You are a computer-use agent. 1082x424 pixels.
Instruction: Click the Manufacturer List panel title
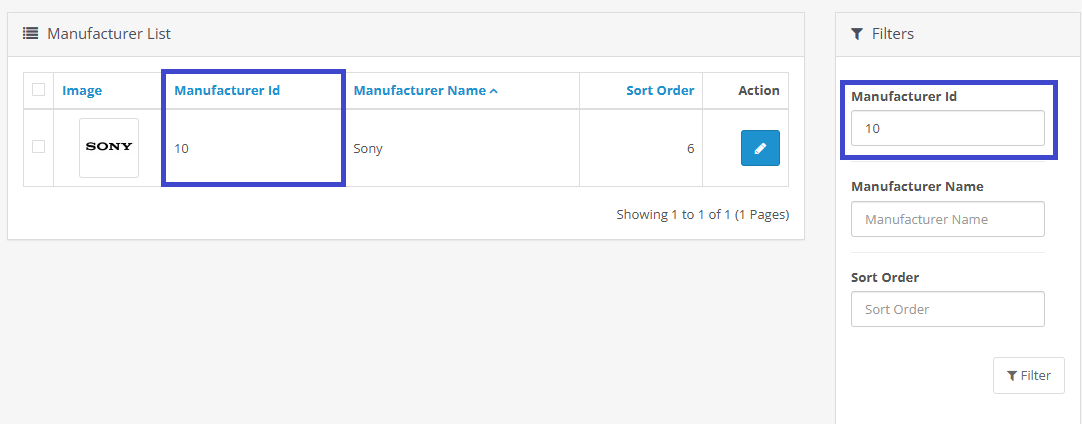click(x=109, y=34)
